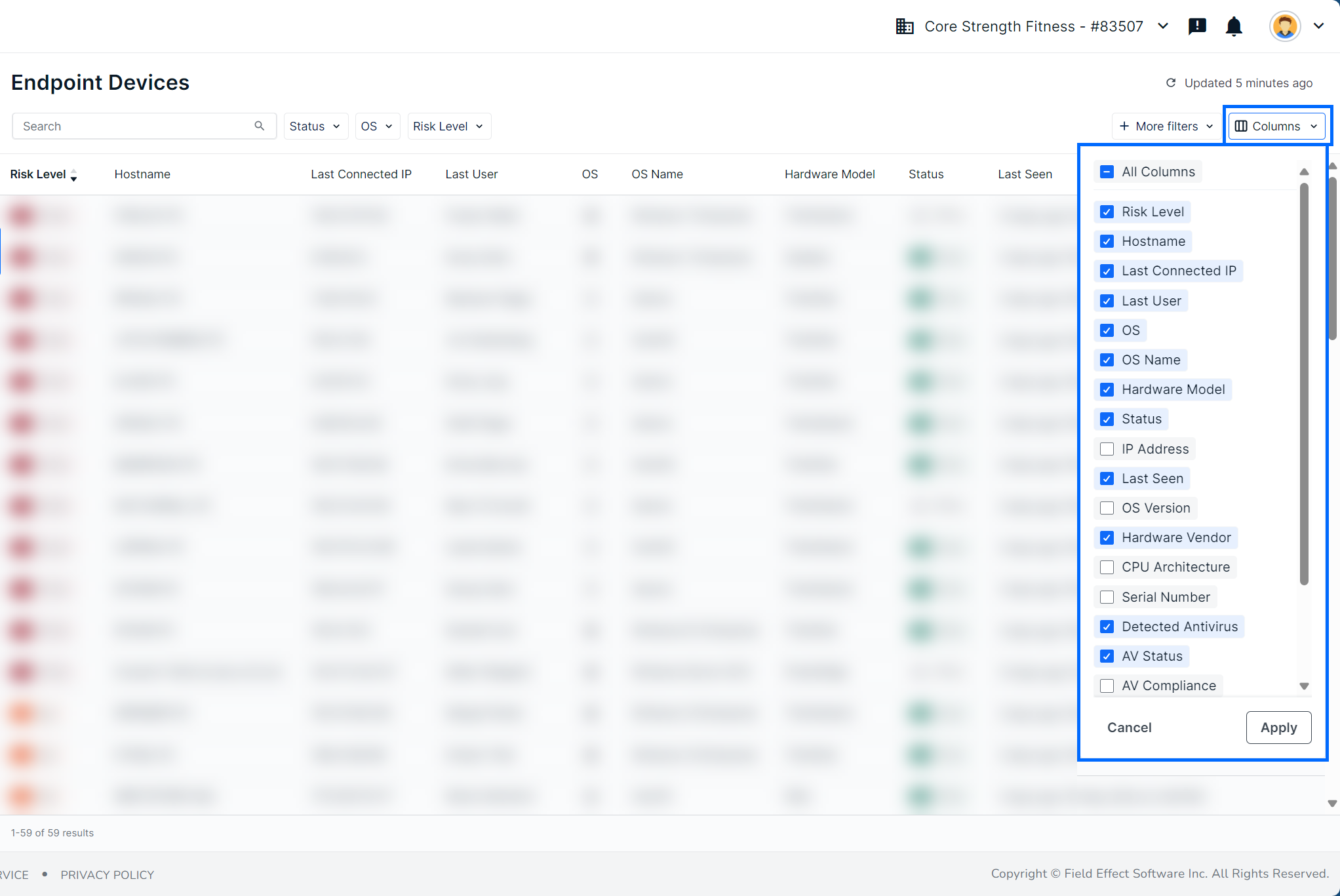Toggle the All Columns checkbox
The width and height of the screenshot is (1340, 896).
[1107, 172]
